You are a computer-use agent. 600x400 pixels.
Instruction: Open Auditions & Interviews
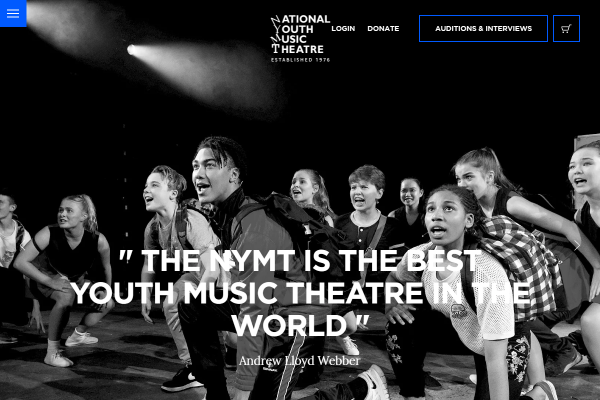483,29
